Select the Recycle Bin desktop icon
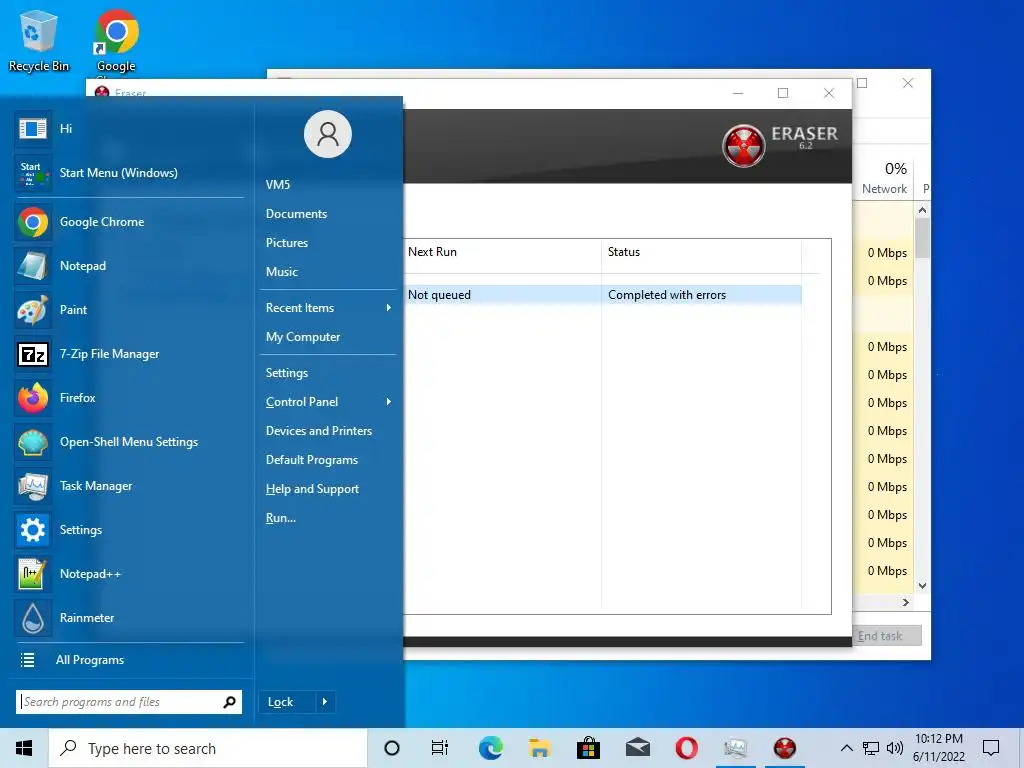The height and width of the screenshot is (768, 1024). click(39, 40)
